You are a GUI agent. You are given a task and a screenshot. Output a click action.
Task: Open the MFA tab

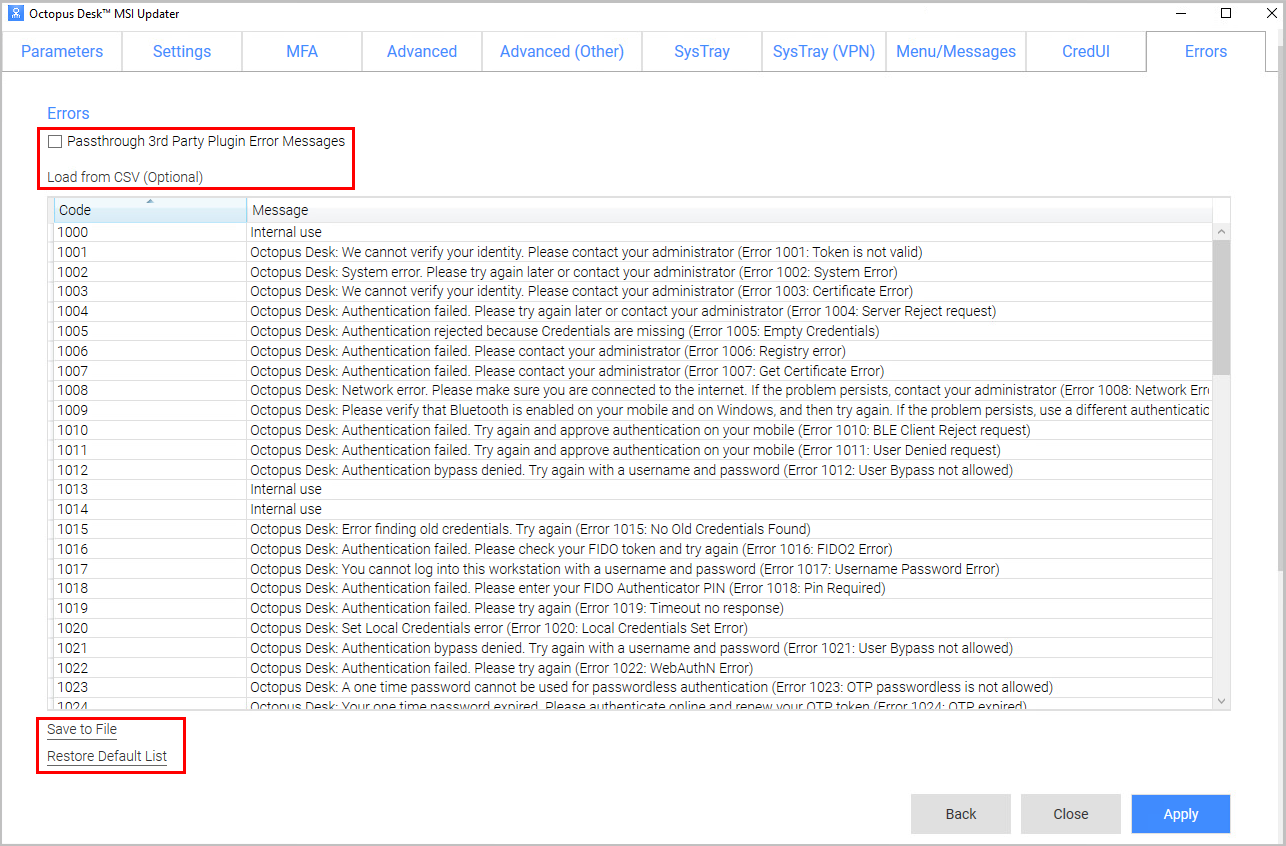click(302, 52)
